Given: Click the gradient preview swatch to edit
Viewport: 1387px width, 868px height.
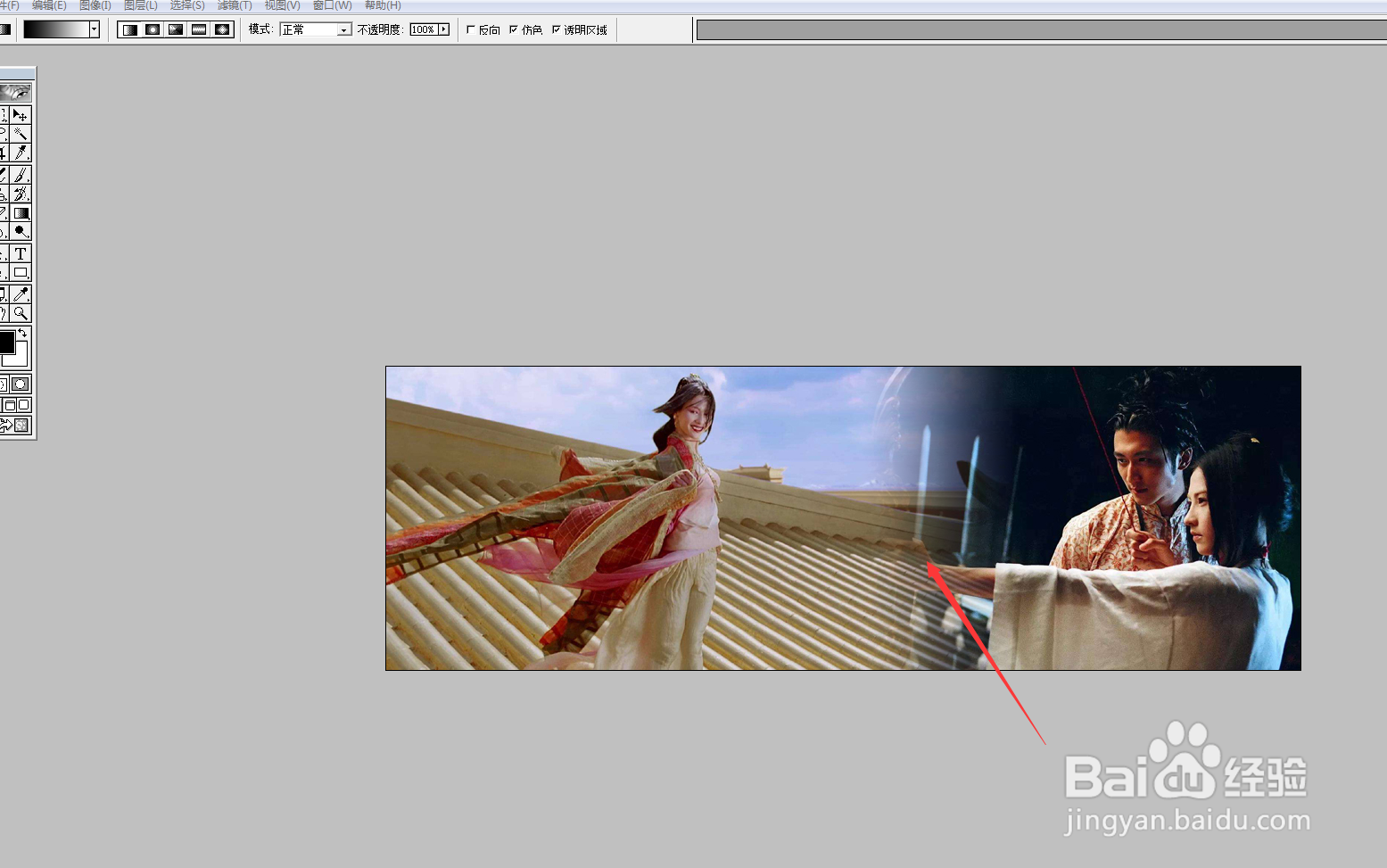Looking at the screenshot, I should click(x=56, y=29).
